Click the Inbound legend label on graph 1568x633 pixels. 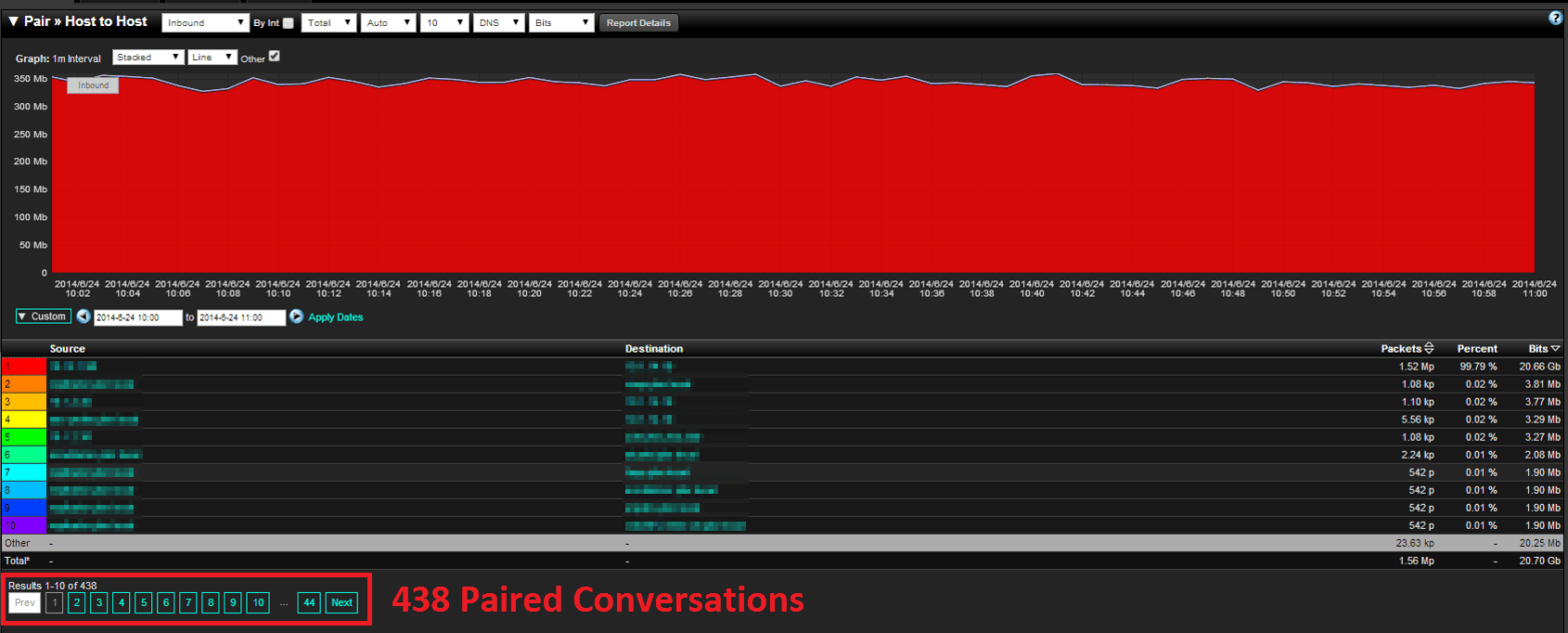coord(93,85)
